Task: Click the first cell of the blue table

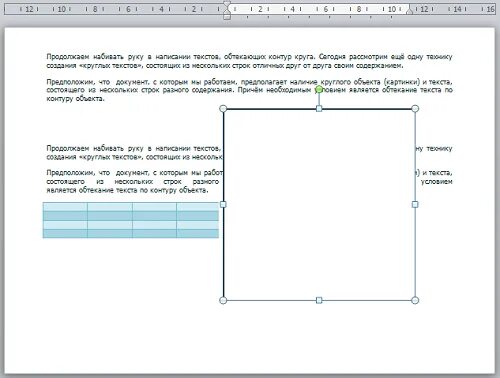Action: pyautogui.click(x=65, y=207)
